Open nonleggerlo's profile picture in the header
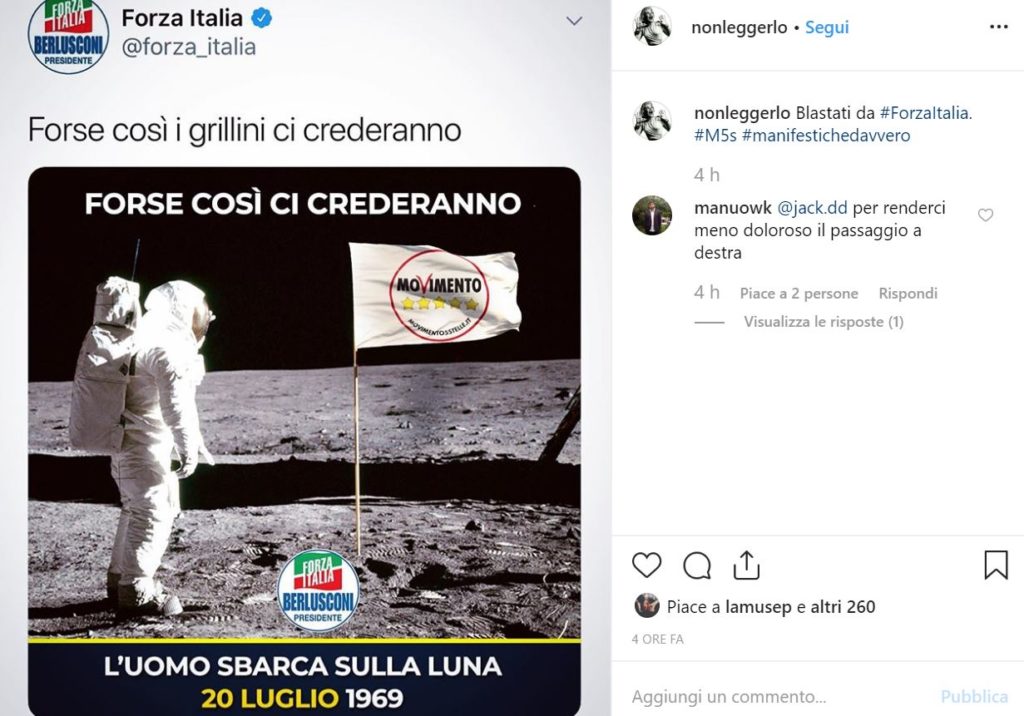1024x716 pixels. point(652,27)
